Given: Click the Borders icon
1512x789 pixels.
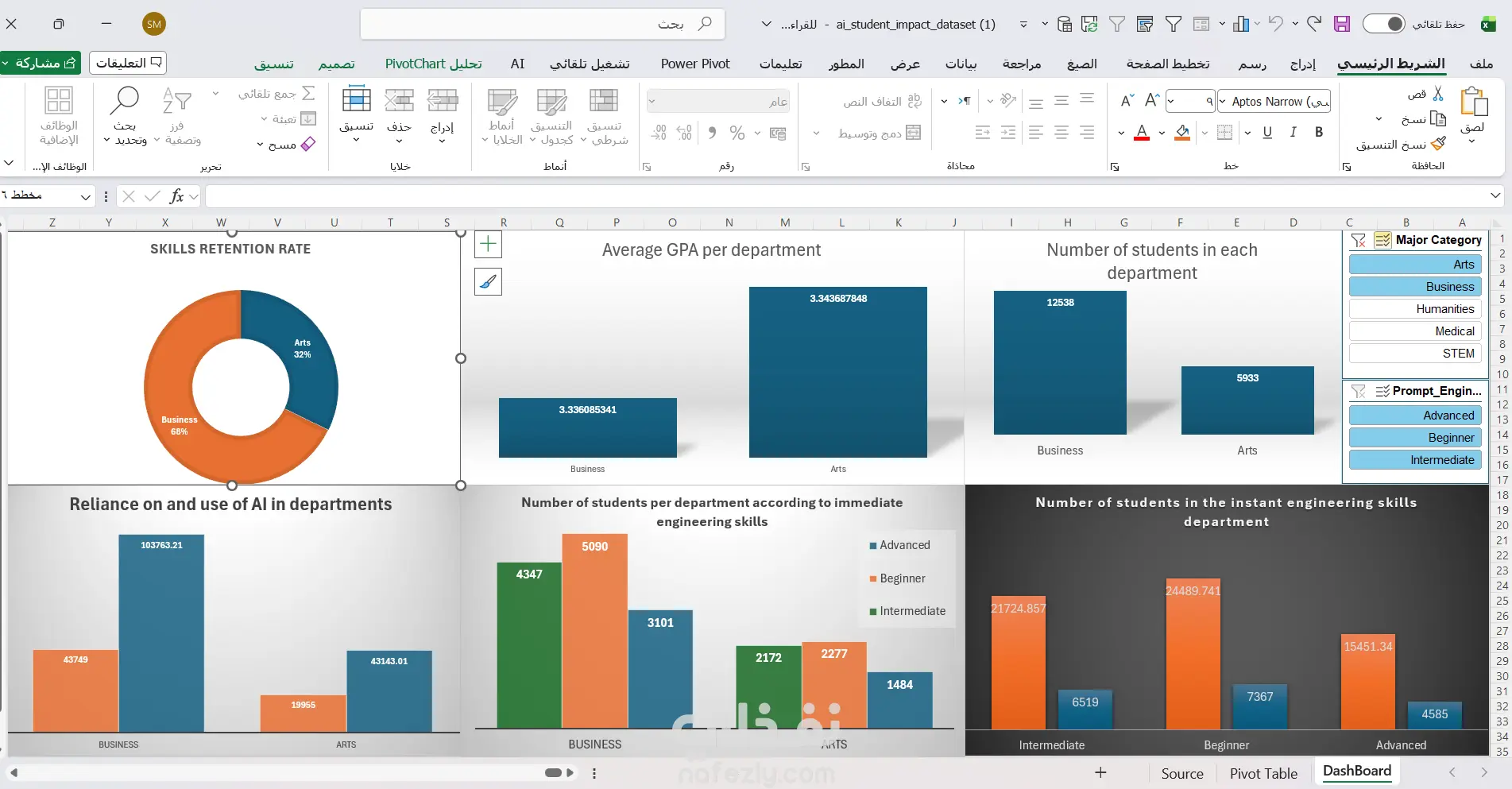Looking at the screenshot, I should pos(1225,132).
